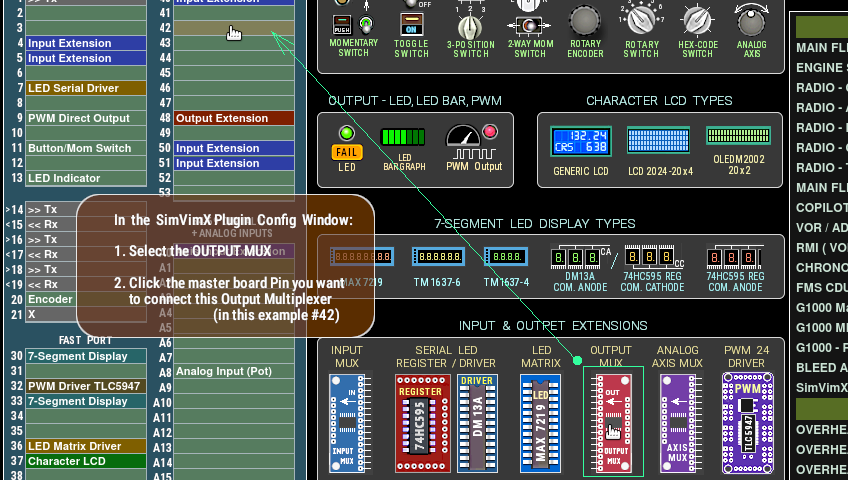Screen dimensions: 848x480
Task: Select the MAX 7219 LED Matrix chip
Action: pos(541,421)
